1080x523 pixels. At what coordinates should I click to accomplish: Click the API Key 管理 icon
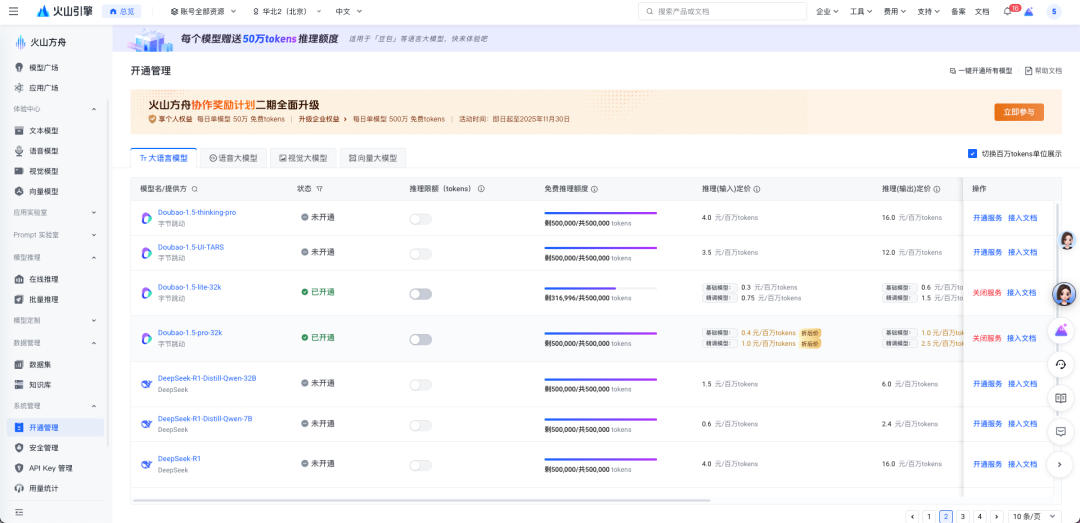coord(19,468)
